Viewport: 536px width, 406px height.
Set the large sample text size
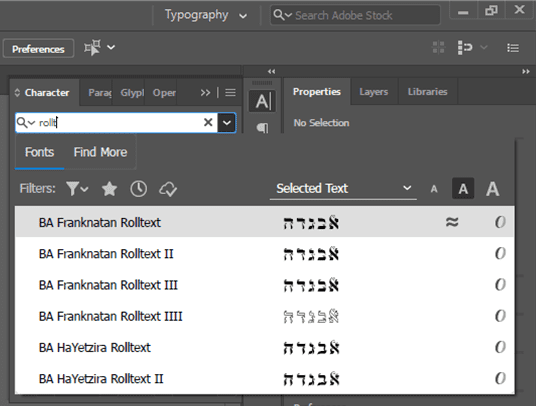[493, 189]
